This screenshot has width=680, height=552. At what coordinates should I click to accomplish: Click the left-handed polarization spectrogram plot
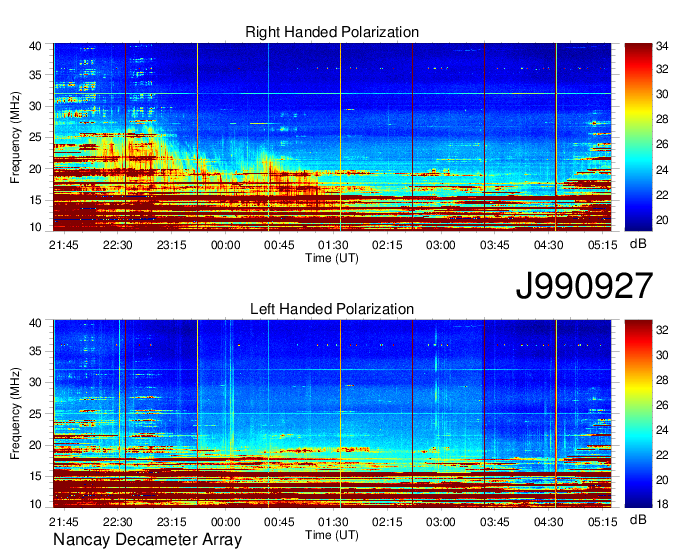click(x=332, y=414)
